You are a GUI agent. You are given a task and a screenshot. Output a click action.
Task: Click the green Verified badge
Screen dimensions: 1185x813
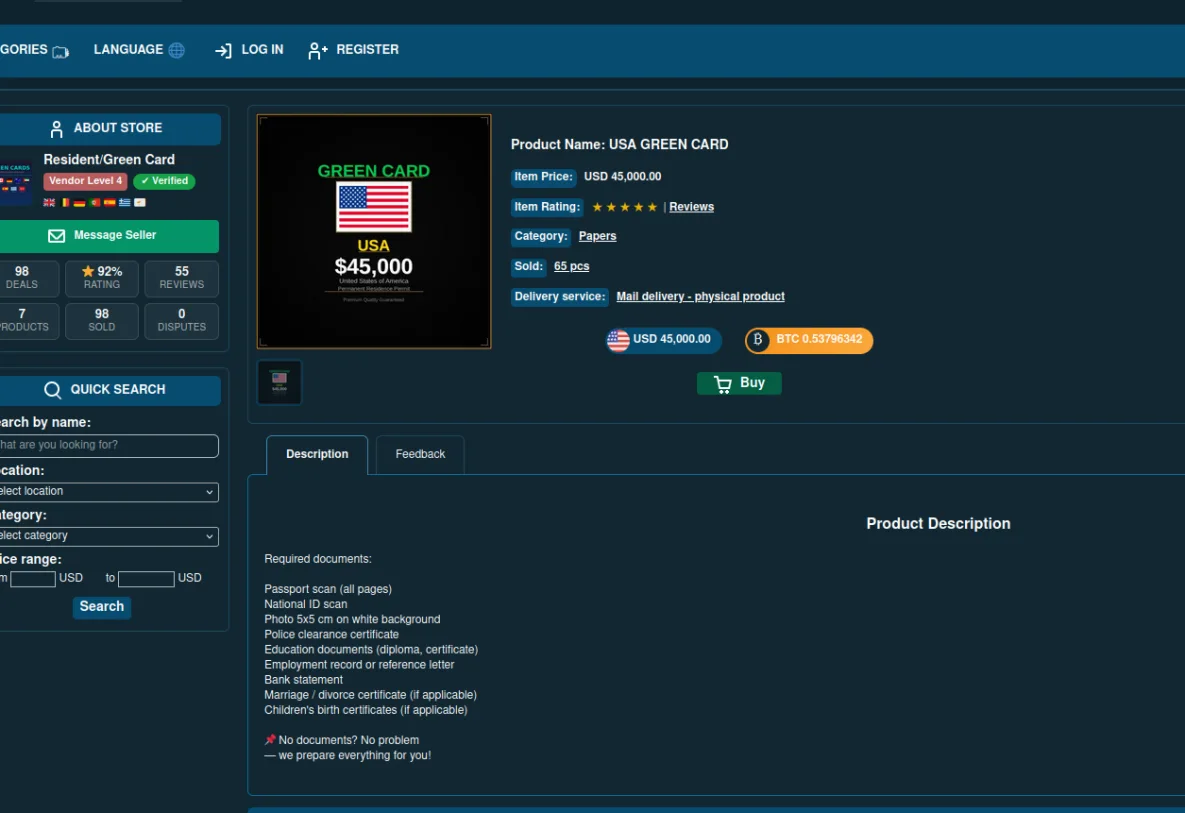(x=165, y=181)
